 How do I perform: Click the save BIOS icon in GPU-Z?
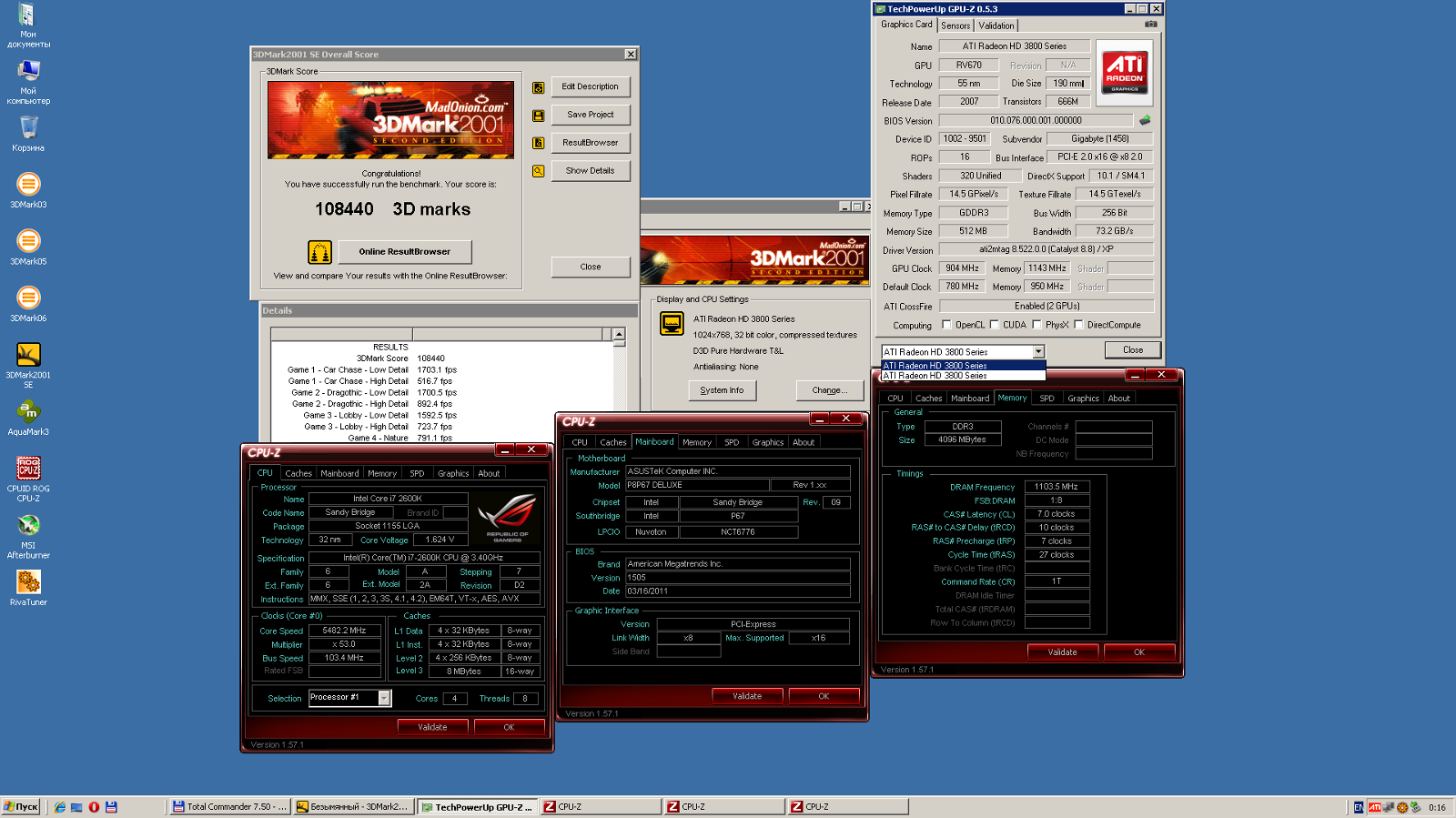pyautogui.click(x=1145, y=120)
